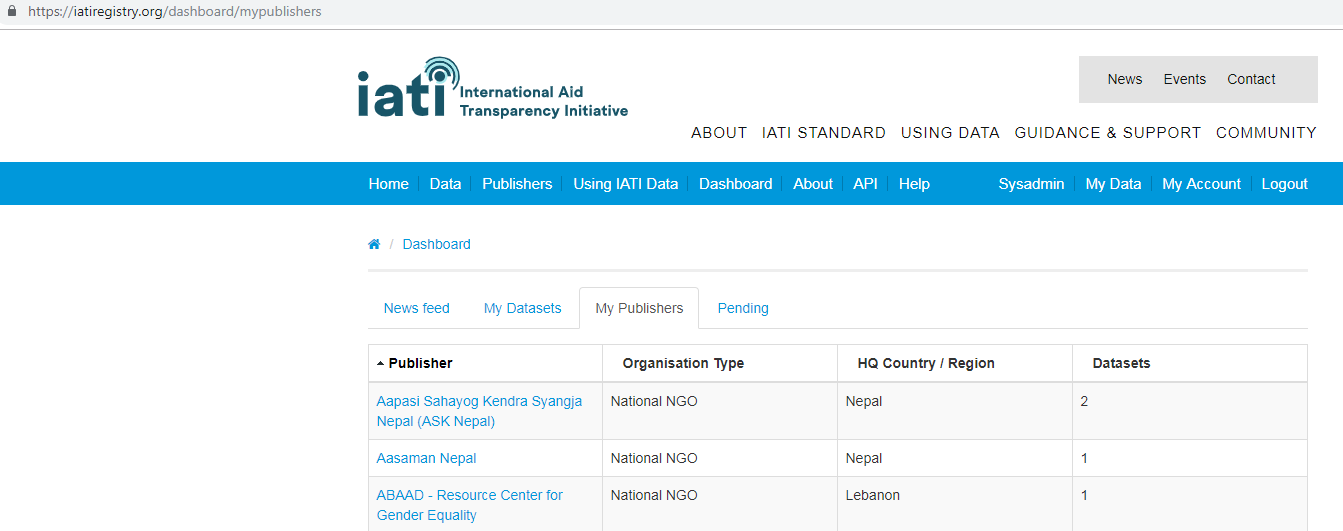Open the Events link
This screenshot has width=1343, height=531.
[1184, 79]
